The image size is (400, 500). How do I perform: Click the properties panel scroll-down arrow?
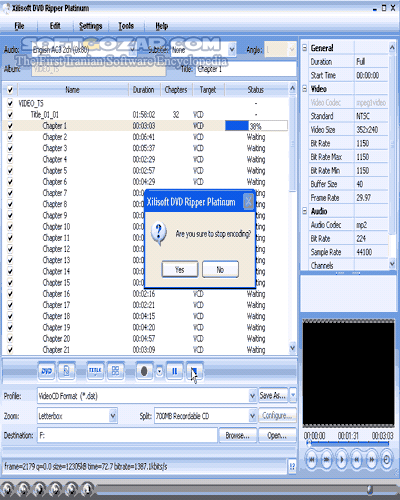click(392, 264)
